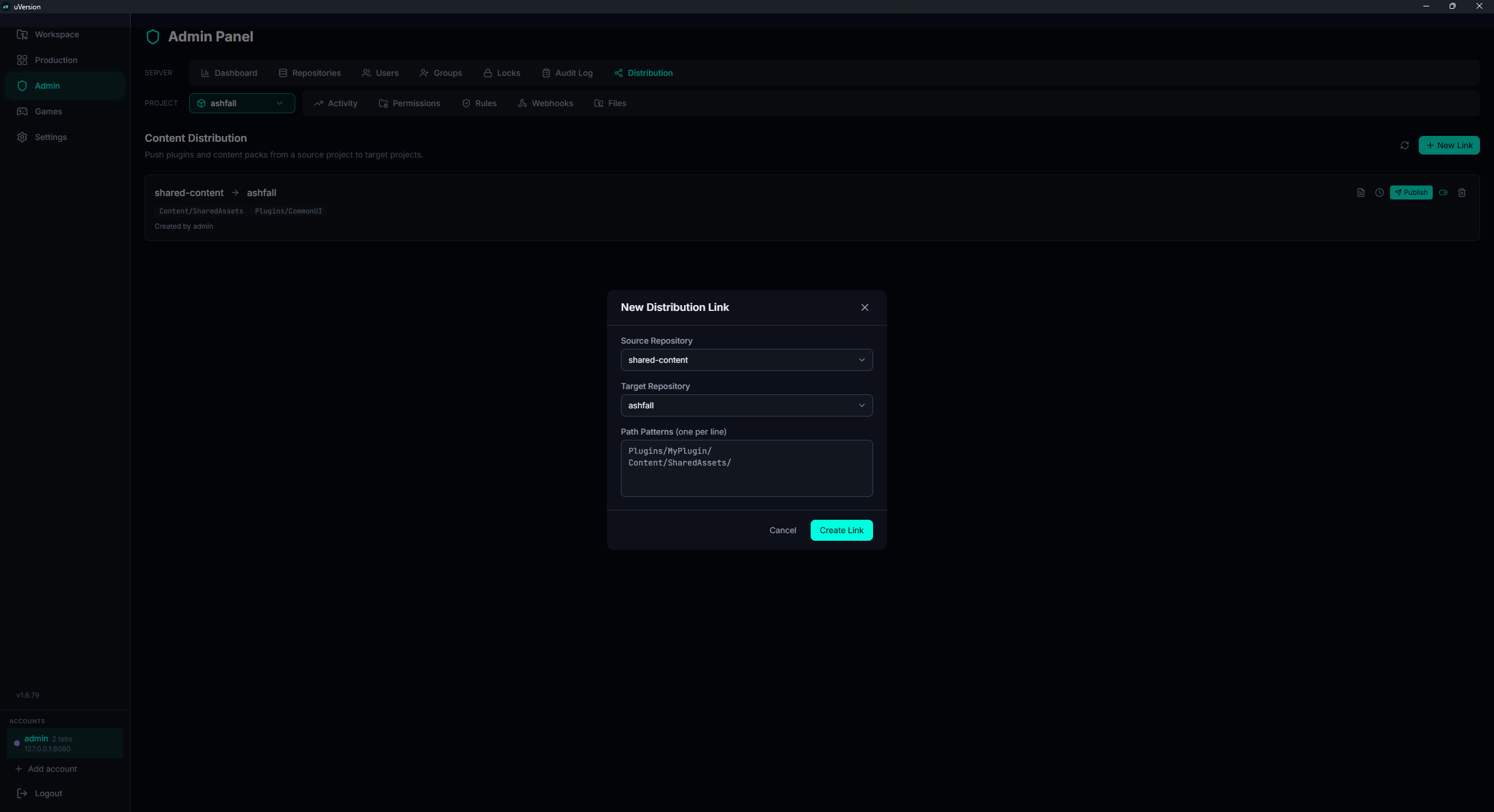This screenshot has height=812, width=1494.
Task: Click the ashfall target name in card
Action: [261, 192]
